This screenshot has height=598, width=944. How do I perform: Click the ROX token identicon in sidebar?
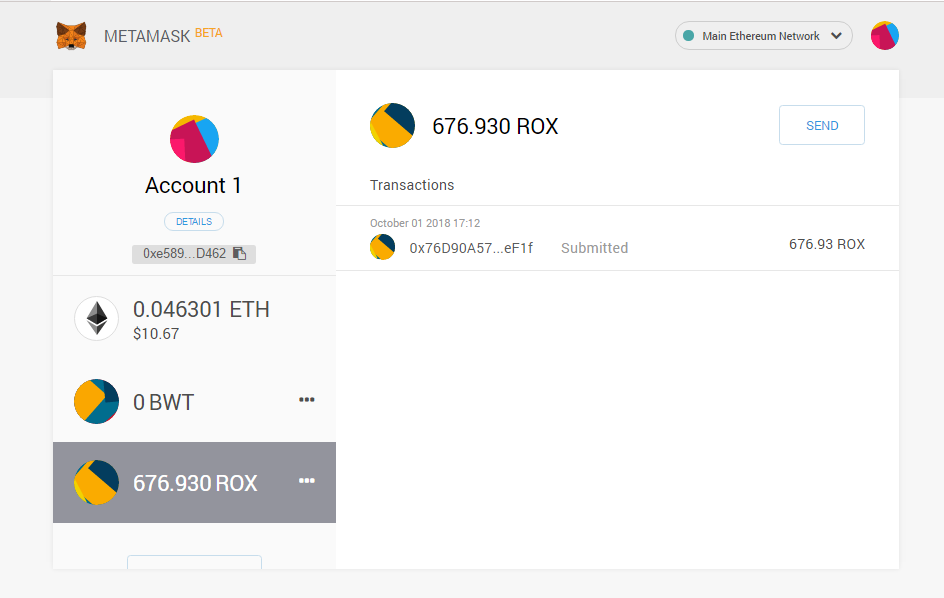[x=96, y=482]
